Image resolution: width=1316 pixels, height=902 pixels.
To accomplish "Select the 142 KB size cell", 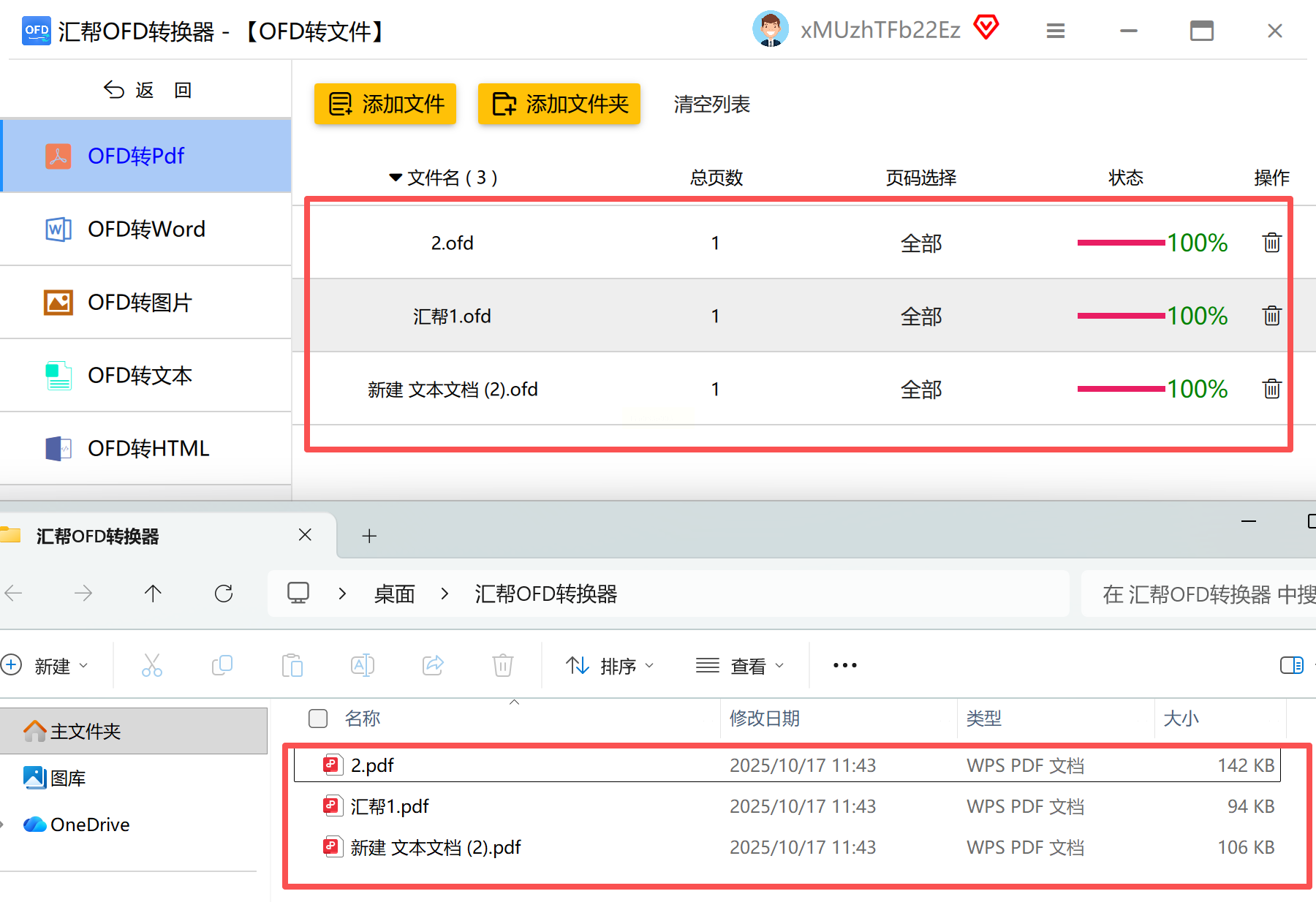I will pos(1246,765).
